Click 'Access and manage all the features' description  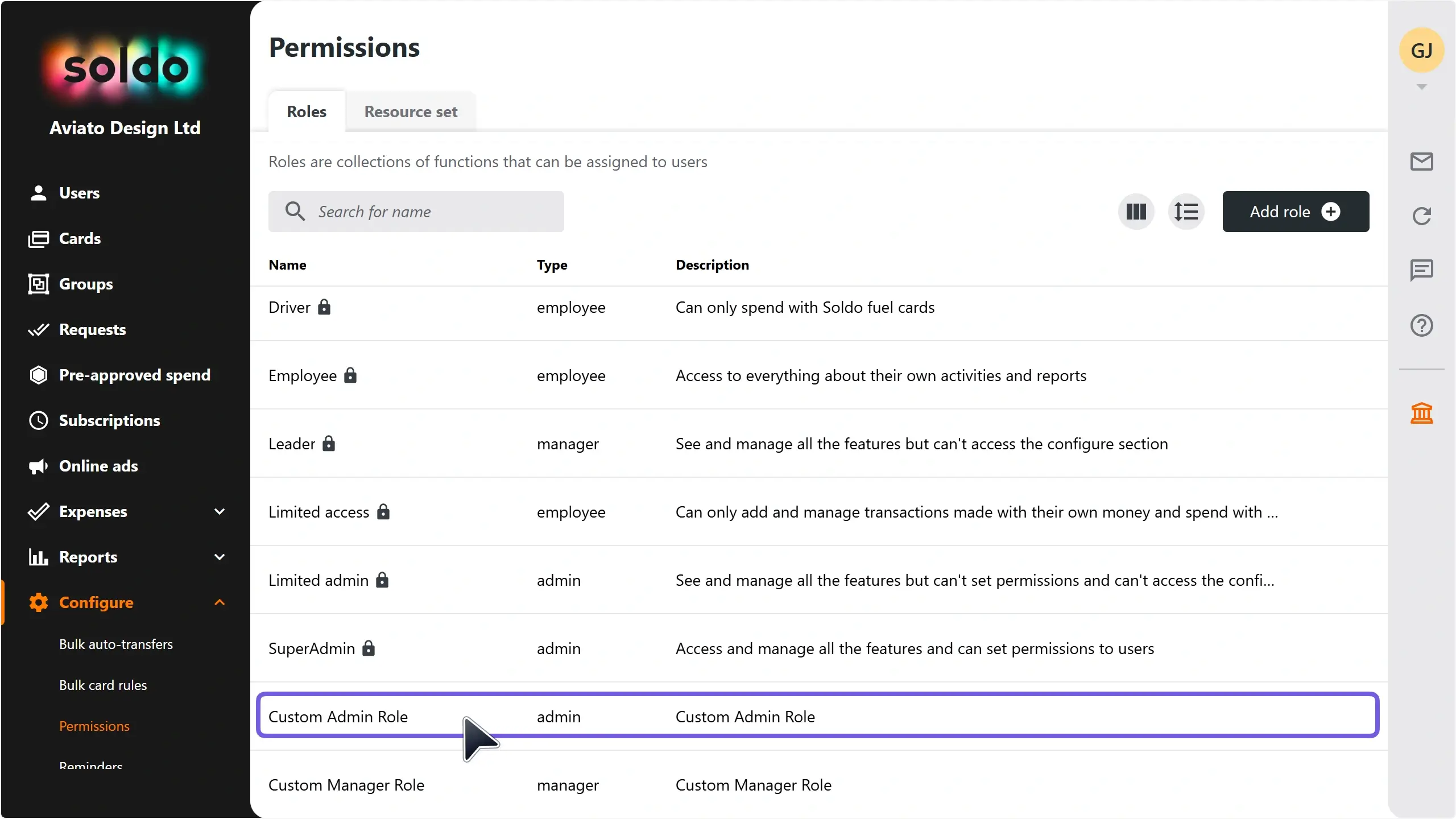point(915,648)
